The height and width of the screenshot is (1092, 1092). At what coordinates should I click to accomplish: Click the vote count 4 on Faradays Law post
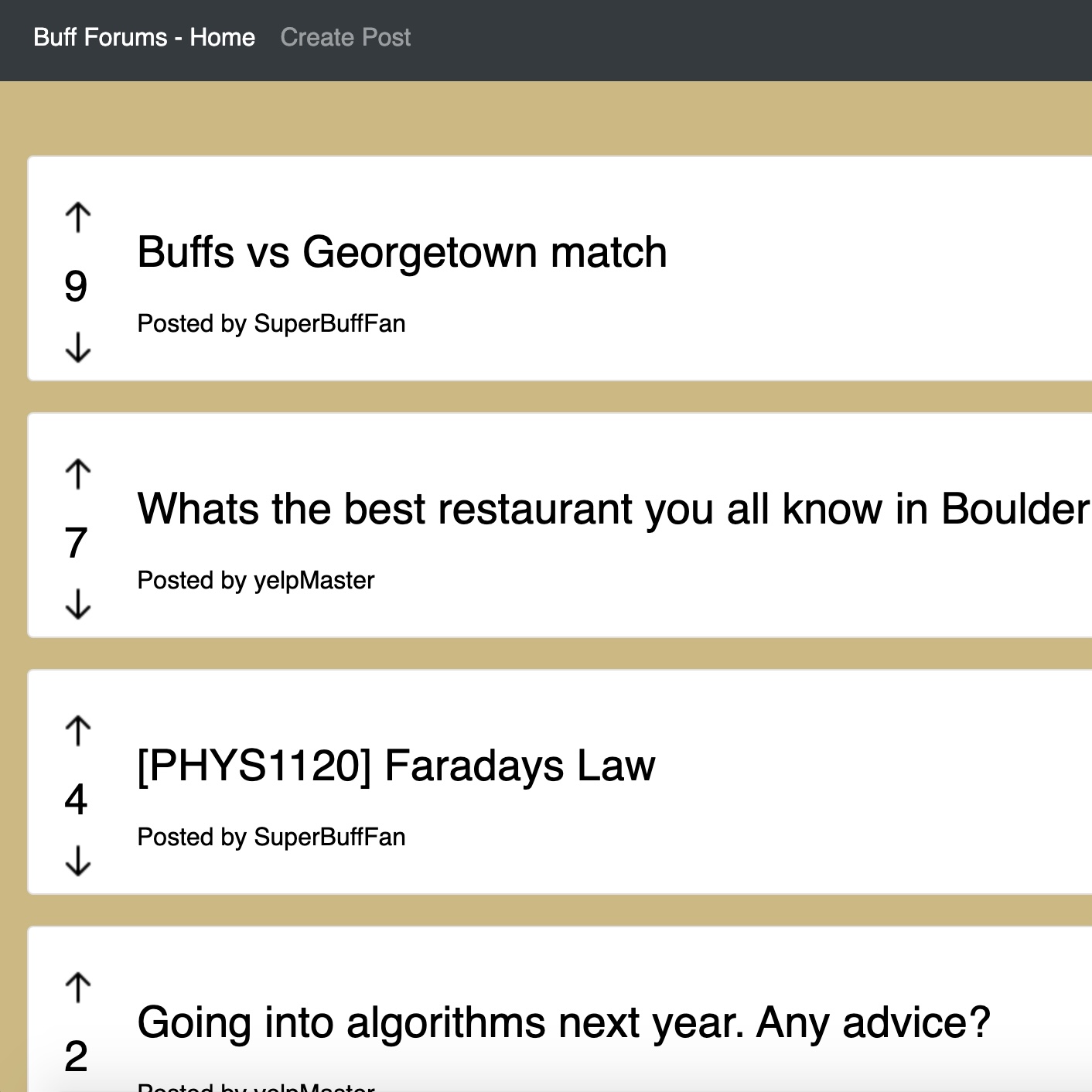click(76, 800)
